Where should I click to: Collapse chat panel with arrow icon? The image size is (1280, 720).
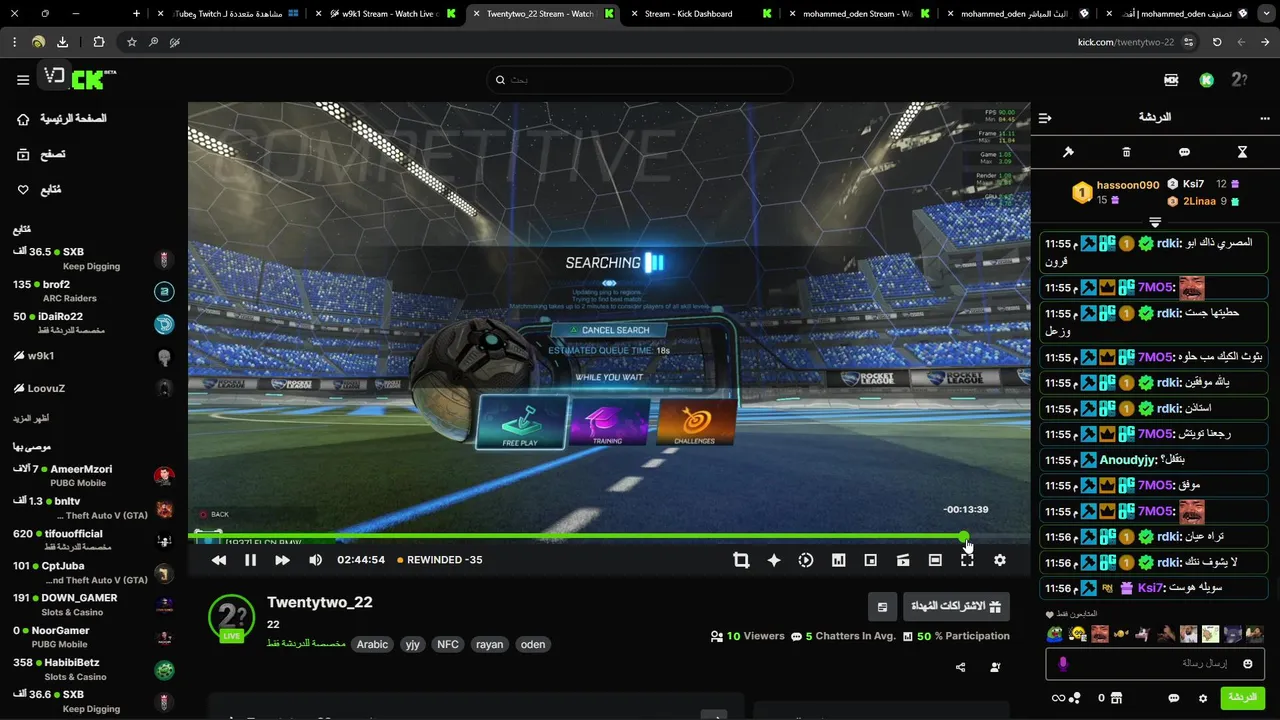[1045, 118]
